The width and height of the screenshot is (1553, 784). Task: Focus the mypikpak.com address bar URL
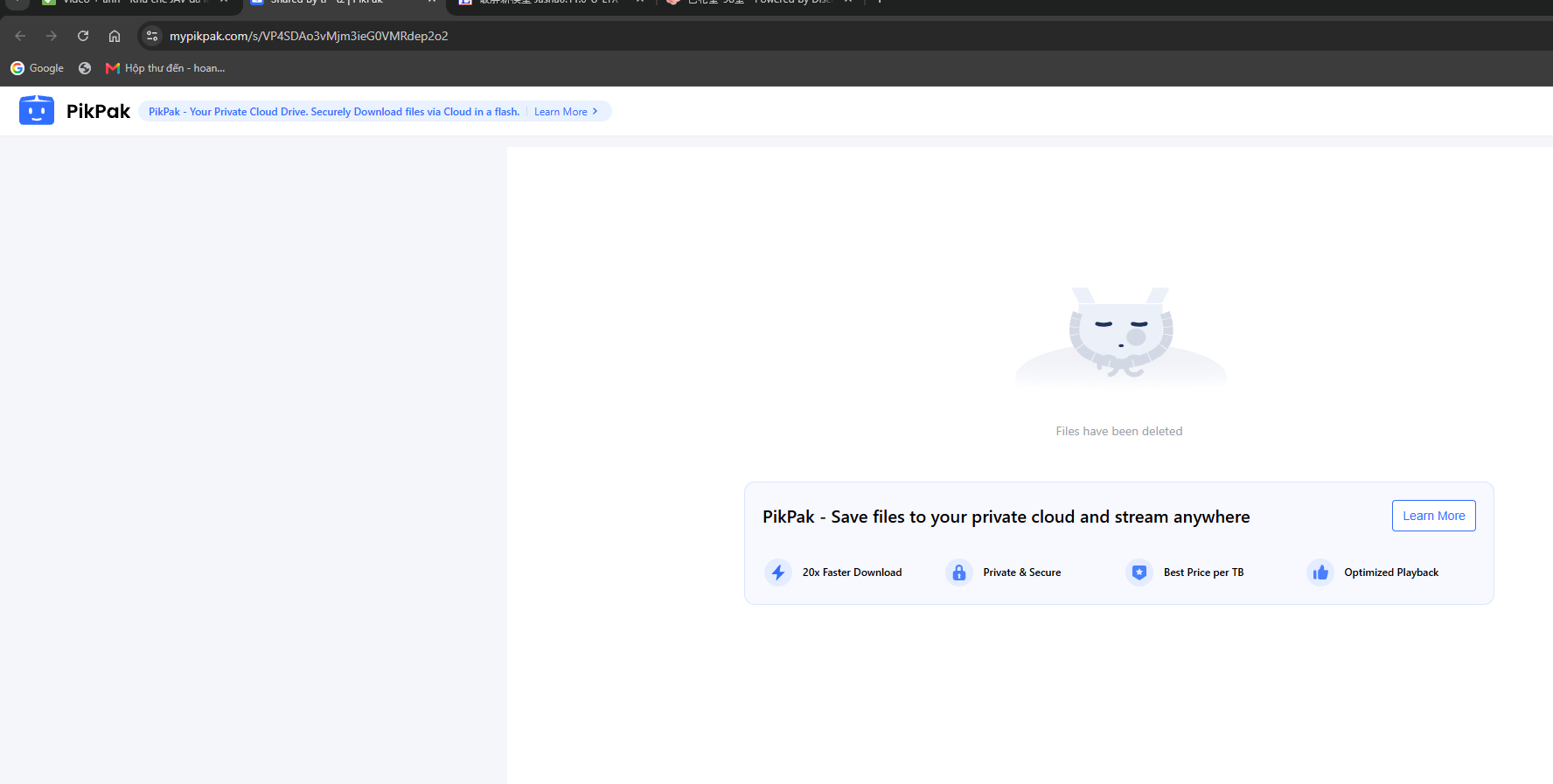tap(309, 36)
